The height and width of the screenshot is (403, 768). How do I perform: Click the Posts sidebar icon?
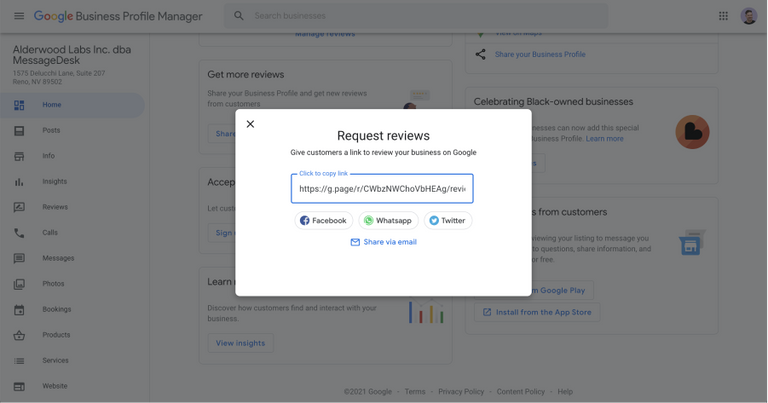(x=19, y=131)
